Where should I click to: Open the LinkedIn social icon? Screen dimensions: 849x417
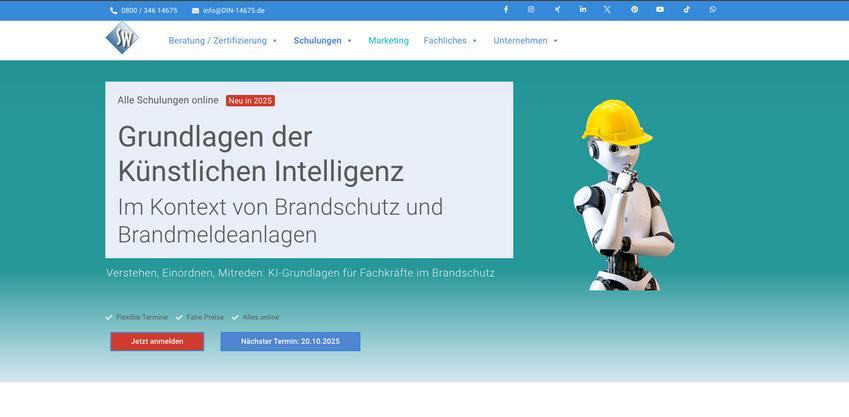tap(583, 10)
